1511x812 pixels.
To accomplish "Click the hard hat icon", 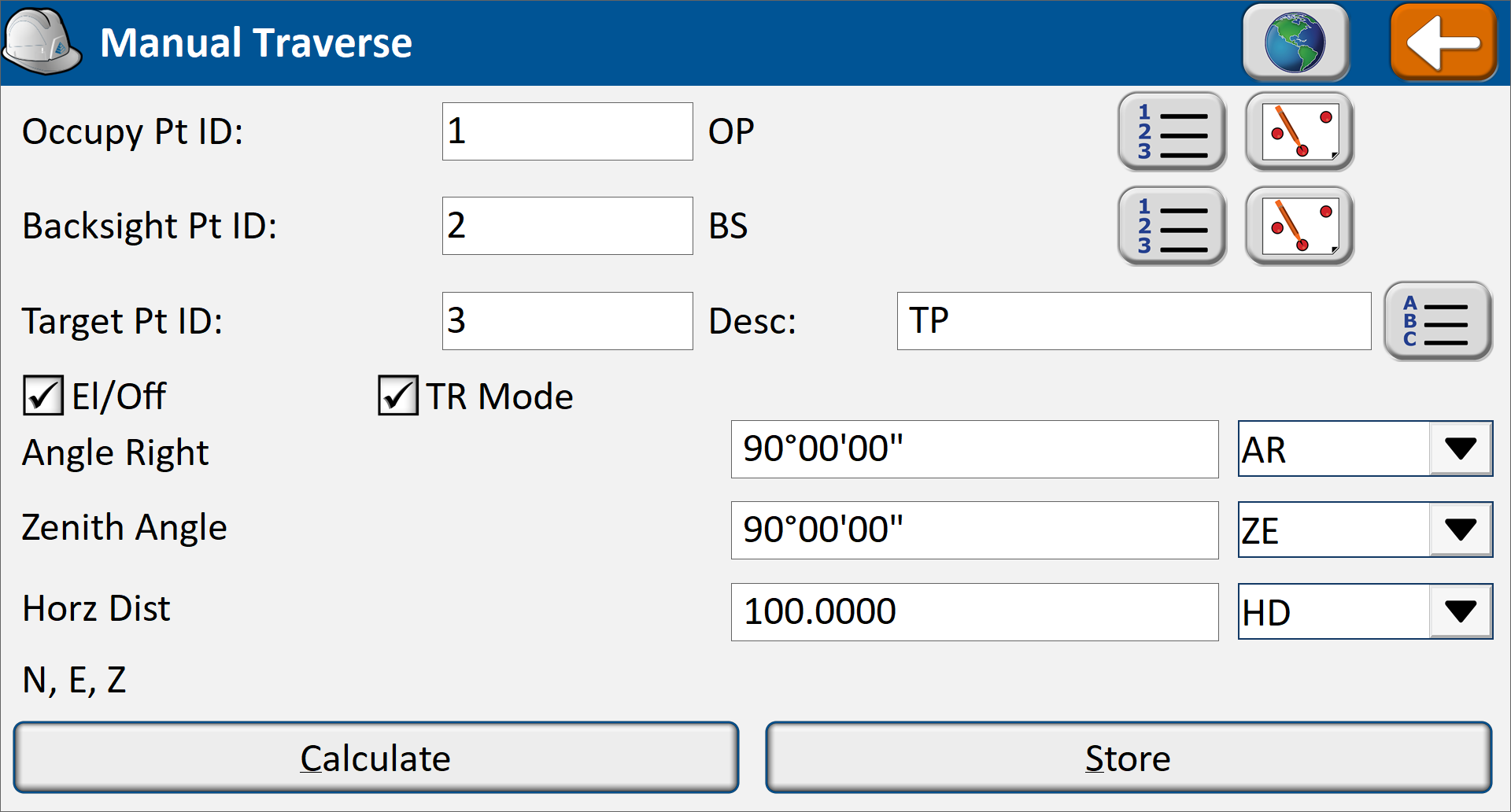I will pyautogui.click(x=42, y=42).
